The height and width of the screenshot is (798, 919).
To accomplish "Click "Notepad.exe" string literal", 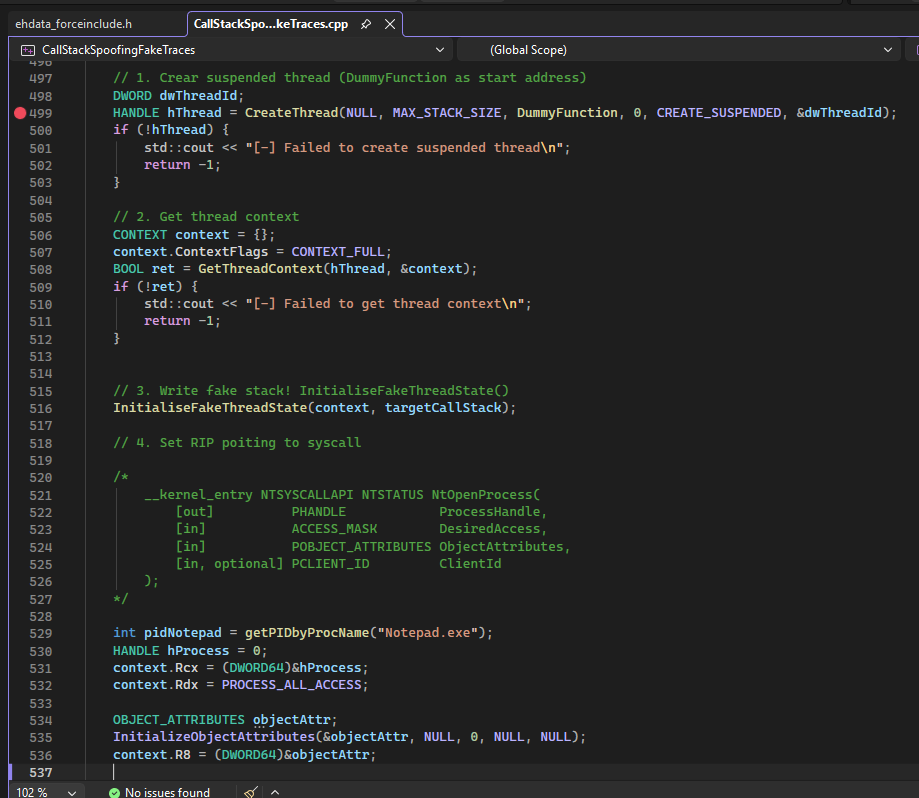I will tap(431, 633).
